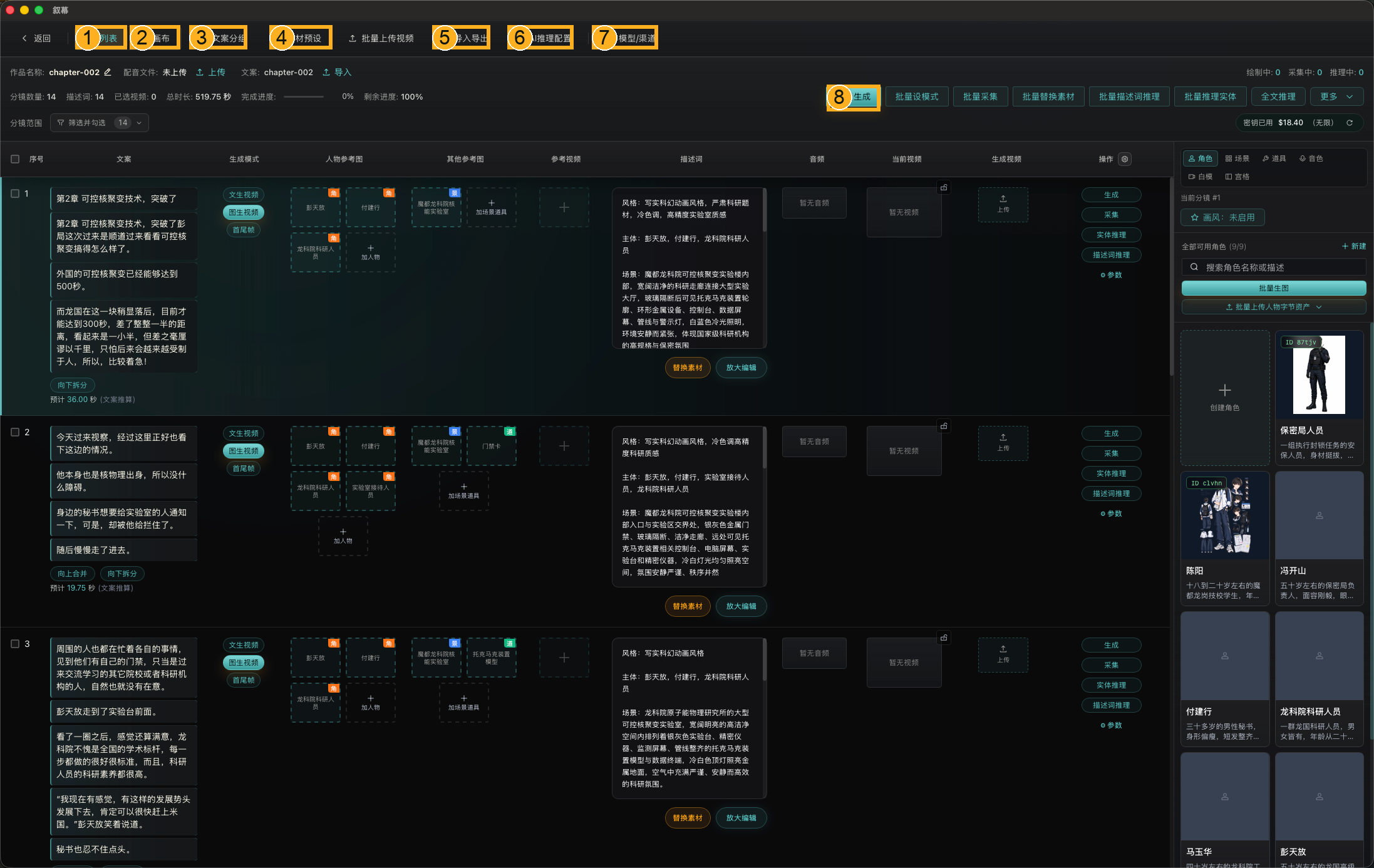Select the 保密局人员 character card

coord(1319,398)
